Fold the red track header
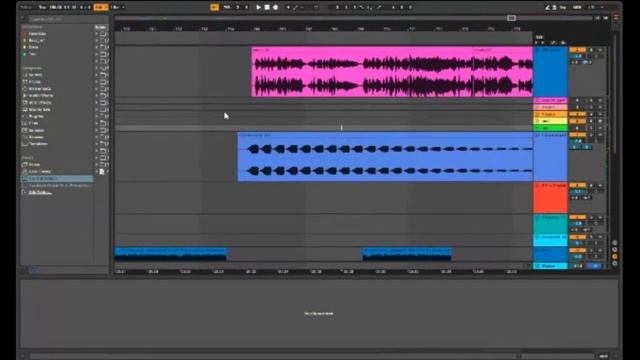 (538, 185)
